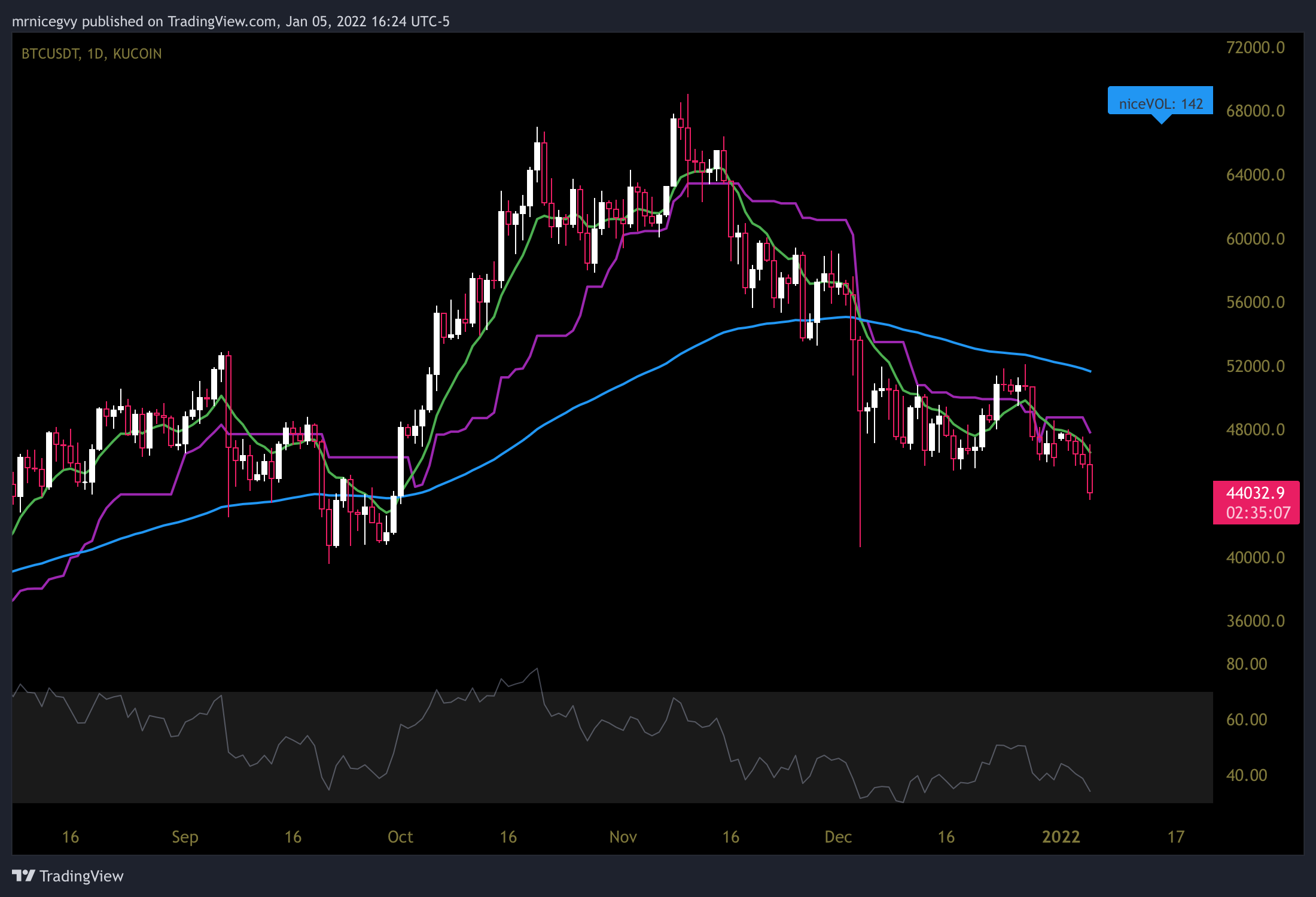
Task: Click the TradingView wordmark text
Action: (x=81, y=876)
